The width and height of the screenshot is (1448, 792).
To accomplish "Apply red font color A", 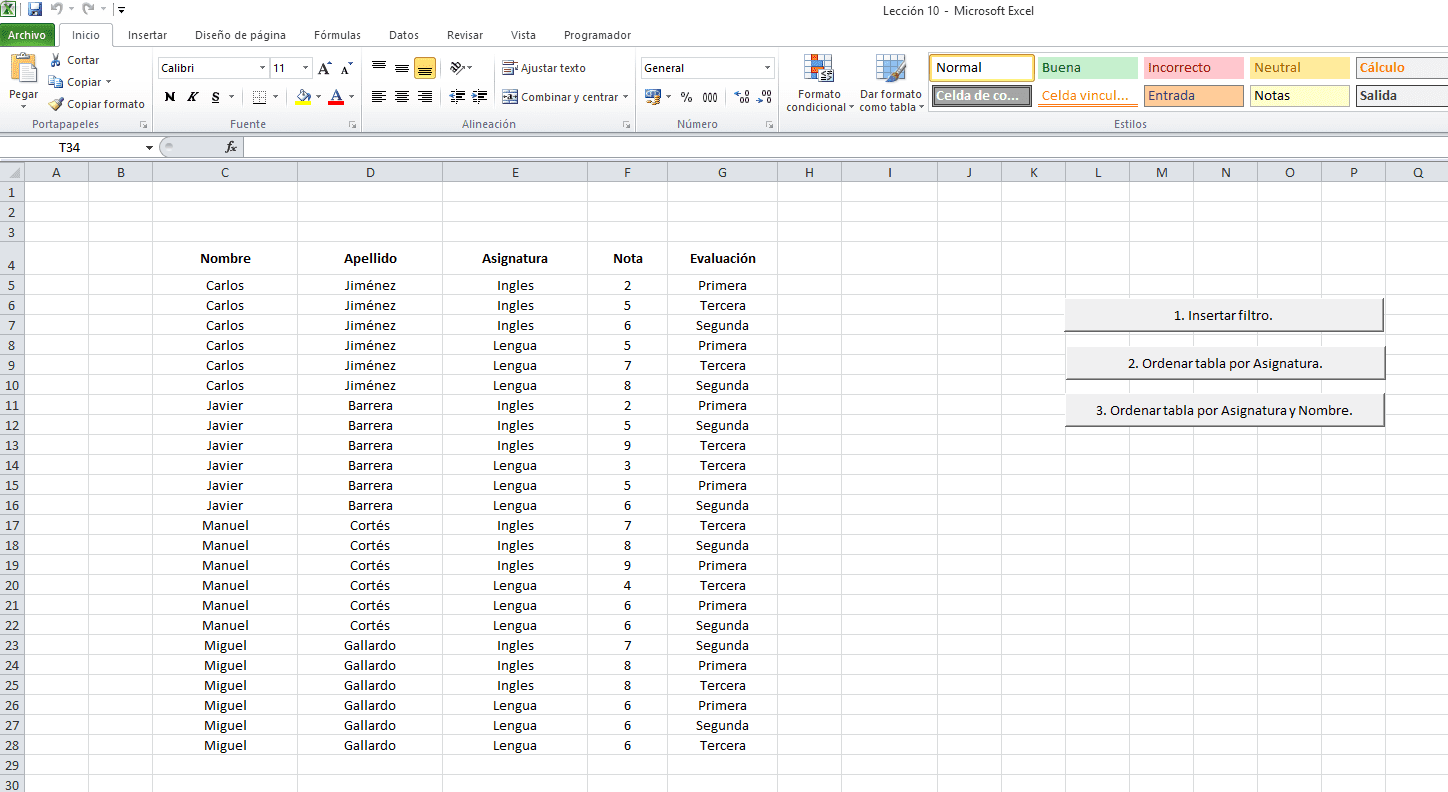I will pos(336,97).
